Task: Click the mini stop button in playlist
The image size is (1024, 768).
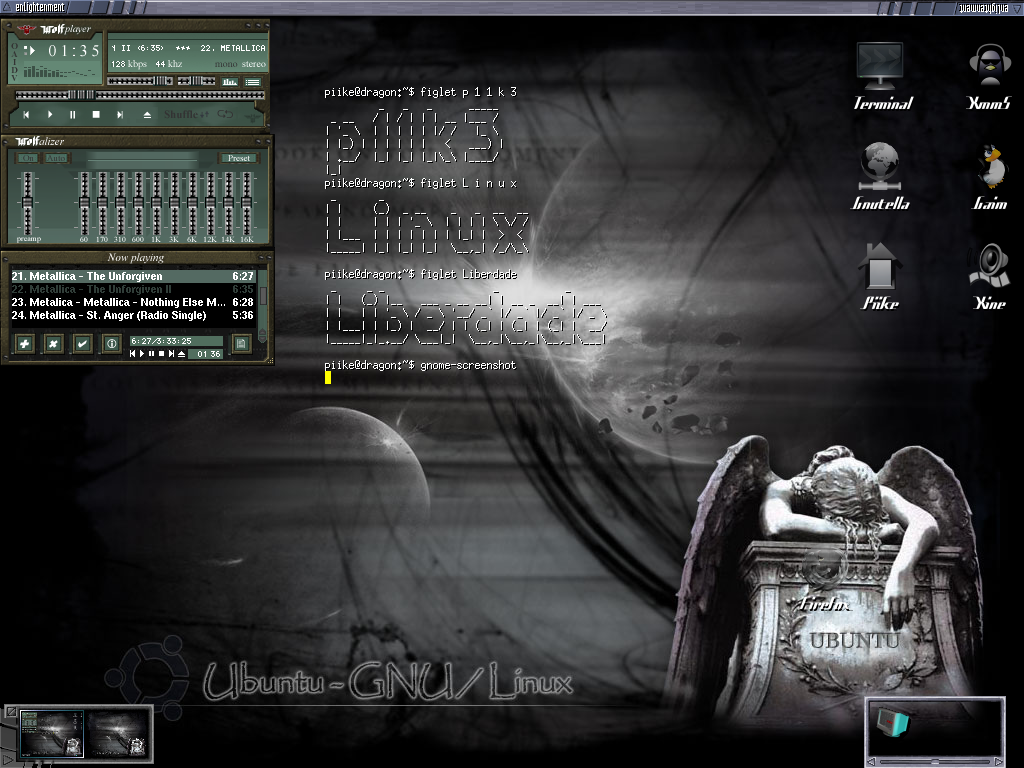Action: 161,354
